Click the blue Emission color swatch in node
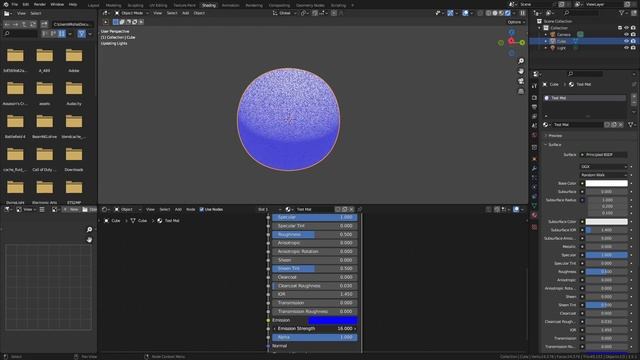This screenshot has width=640, height=360. point(333,320)
